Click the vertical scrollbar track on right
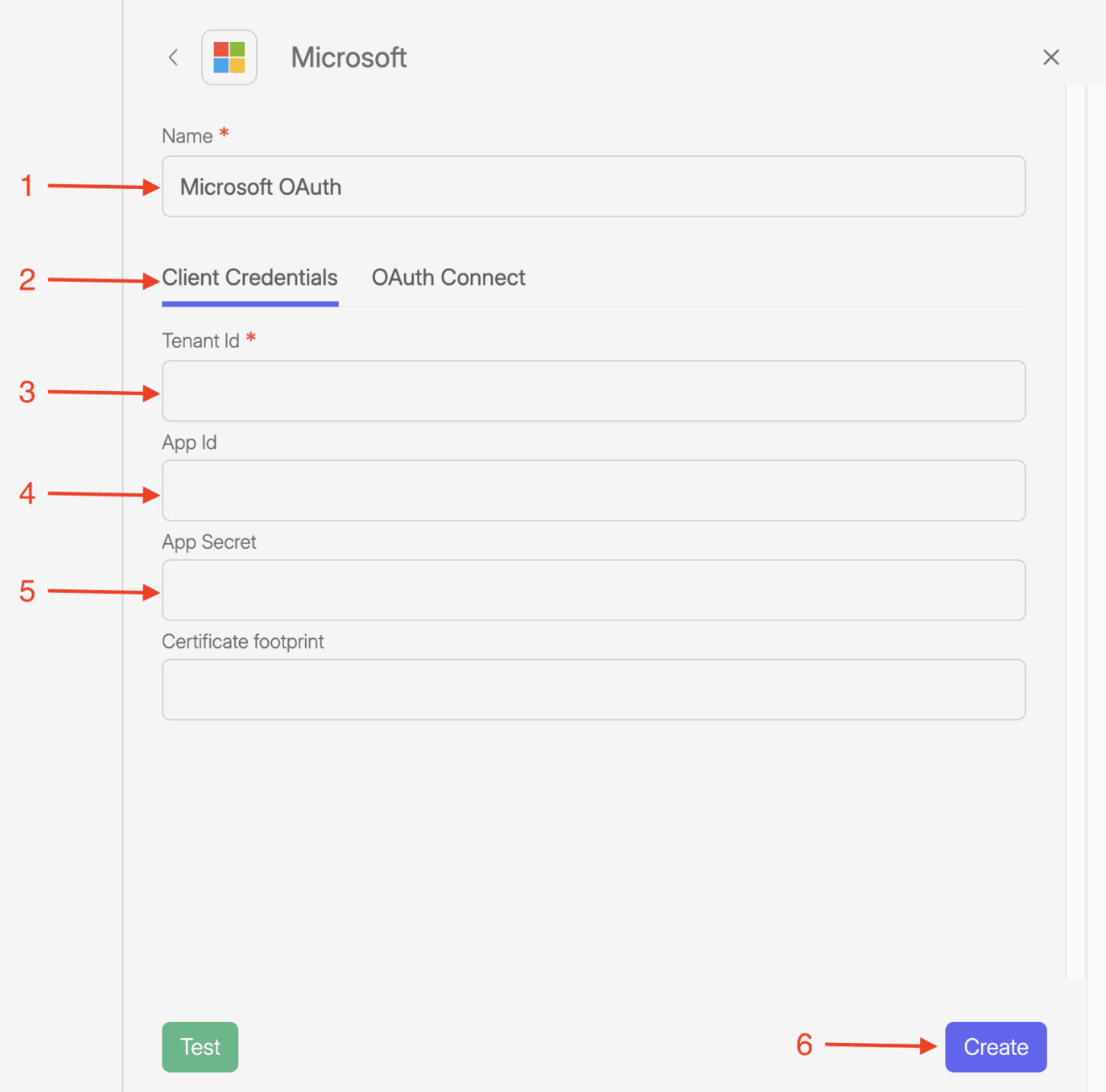1106x1092 pixels. tap(1075, 531)
